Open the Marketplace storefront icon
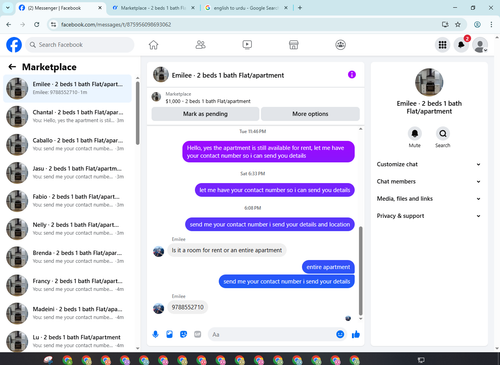This screenshot has height=365, width=500. click(x=294, y=45)
